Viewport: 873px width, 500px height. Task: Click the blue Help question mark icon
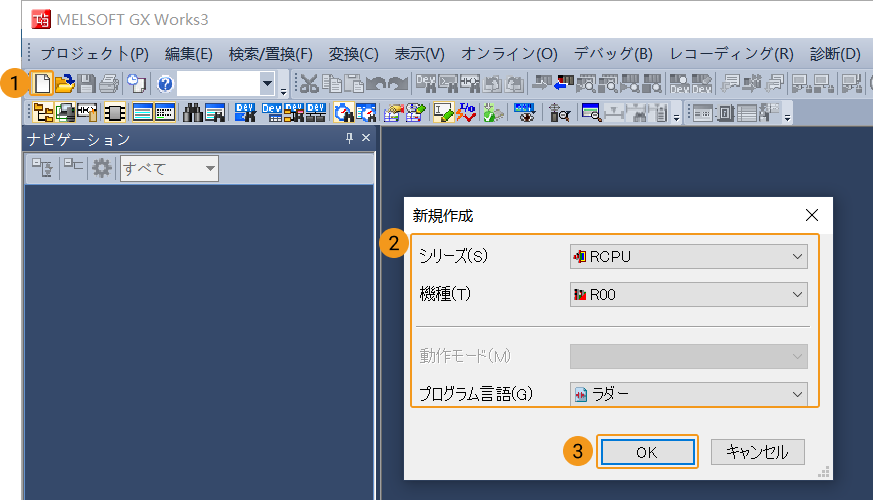click(x=165, y=84)
